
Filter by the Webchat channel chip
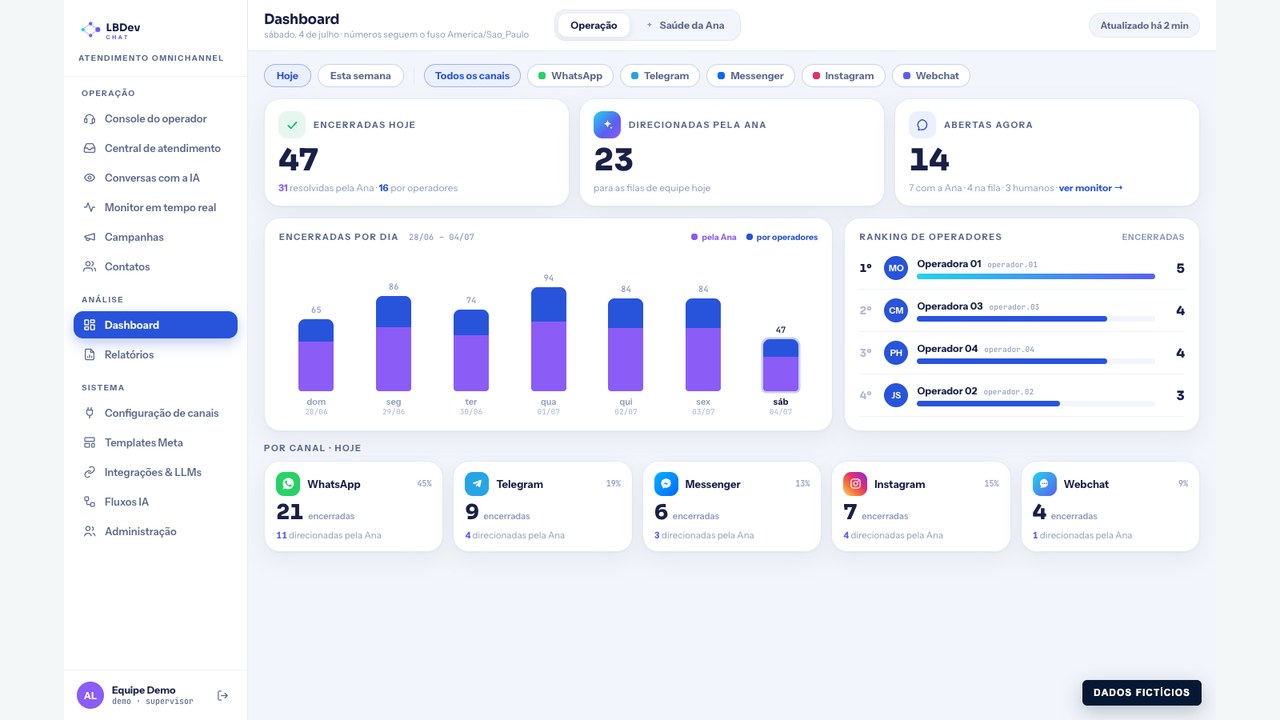[931, 76]
